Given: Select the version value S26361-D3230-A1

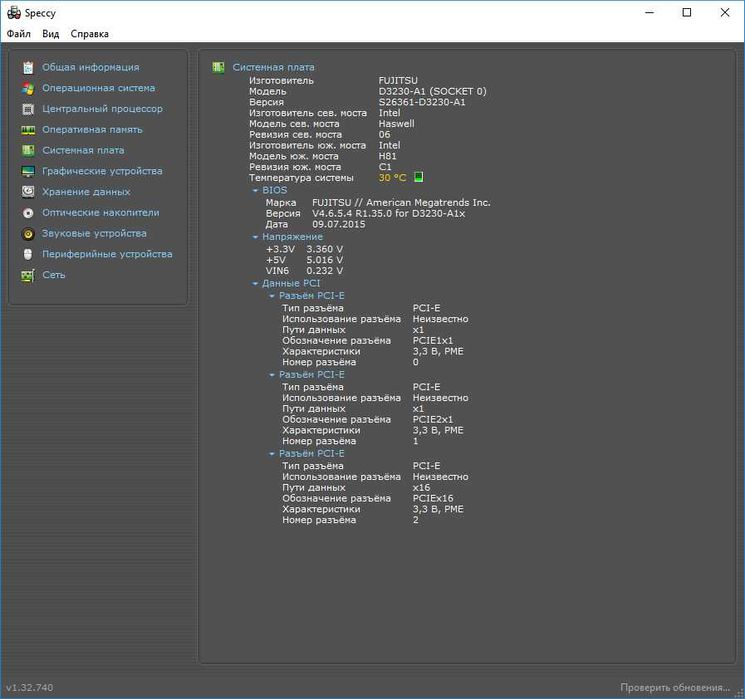Looking at the screenshot, I should (x=422, y=102).
